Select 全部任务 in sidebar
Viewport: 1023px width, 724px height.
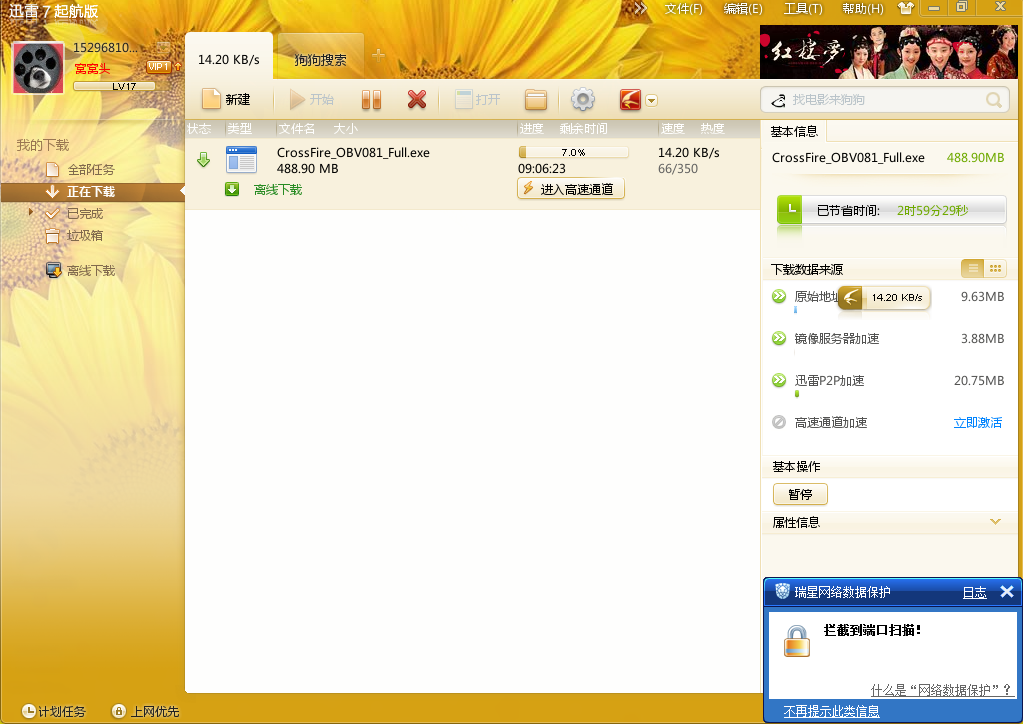point(91,170)
